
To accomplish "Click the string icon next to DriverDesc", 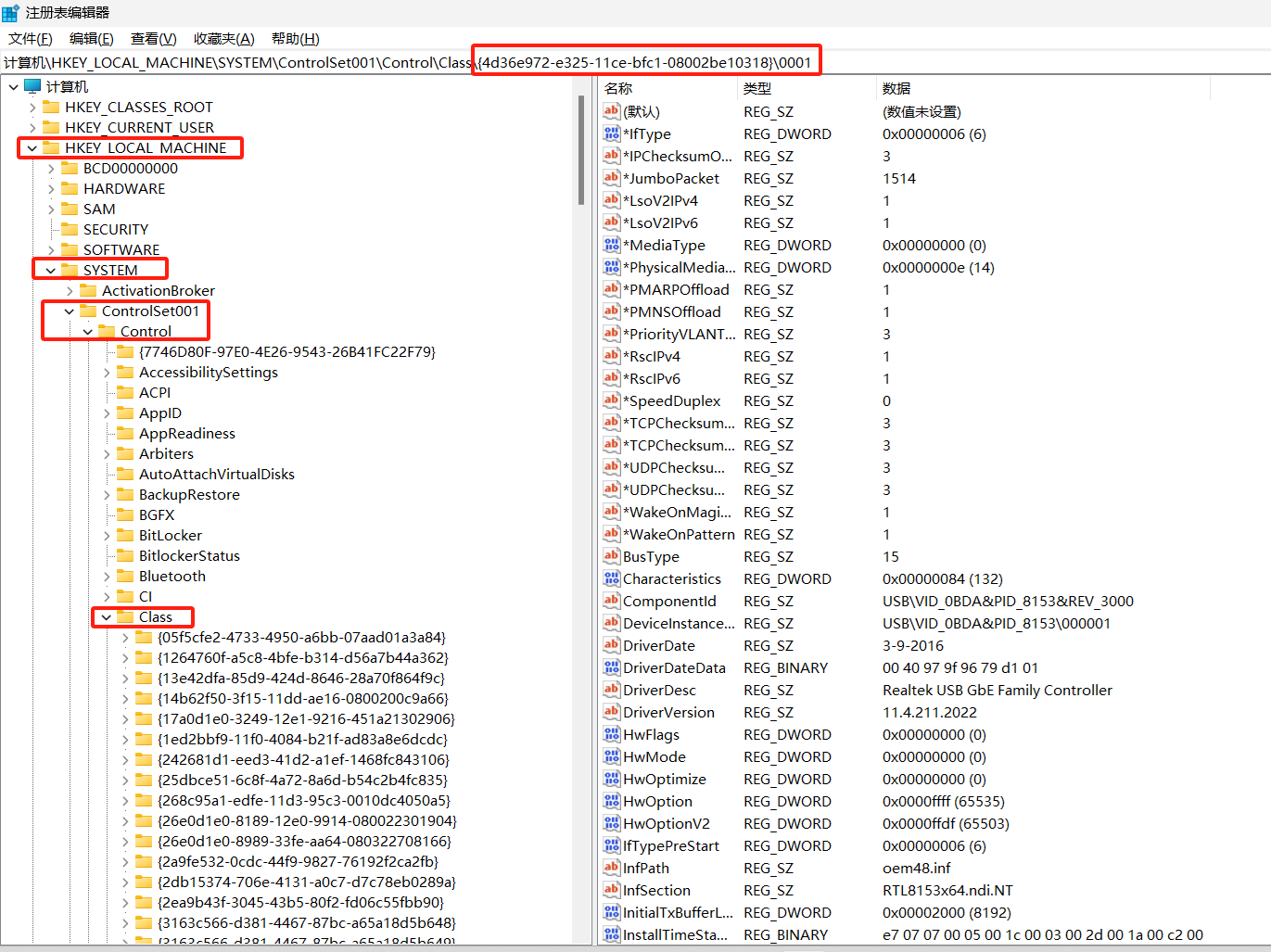I will [x=611, y=690].
